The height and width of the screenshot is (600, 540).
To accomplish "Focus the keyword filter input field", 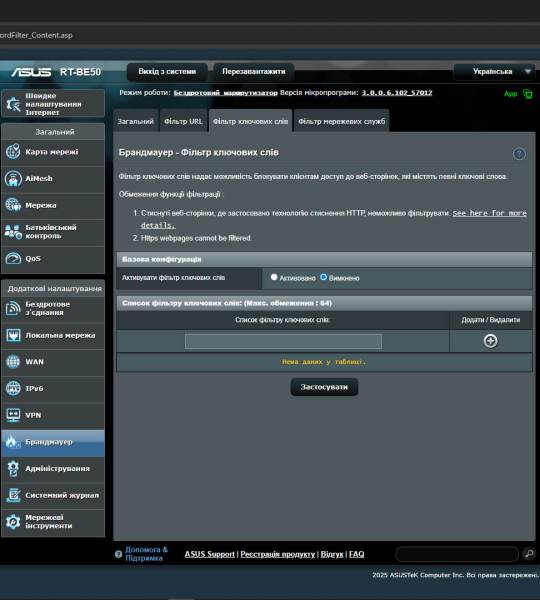I will coord(283,341).
